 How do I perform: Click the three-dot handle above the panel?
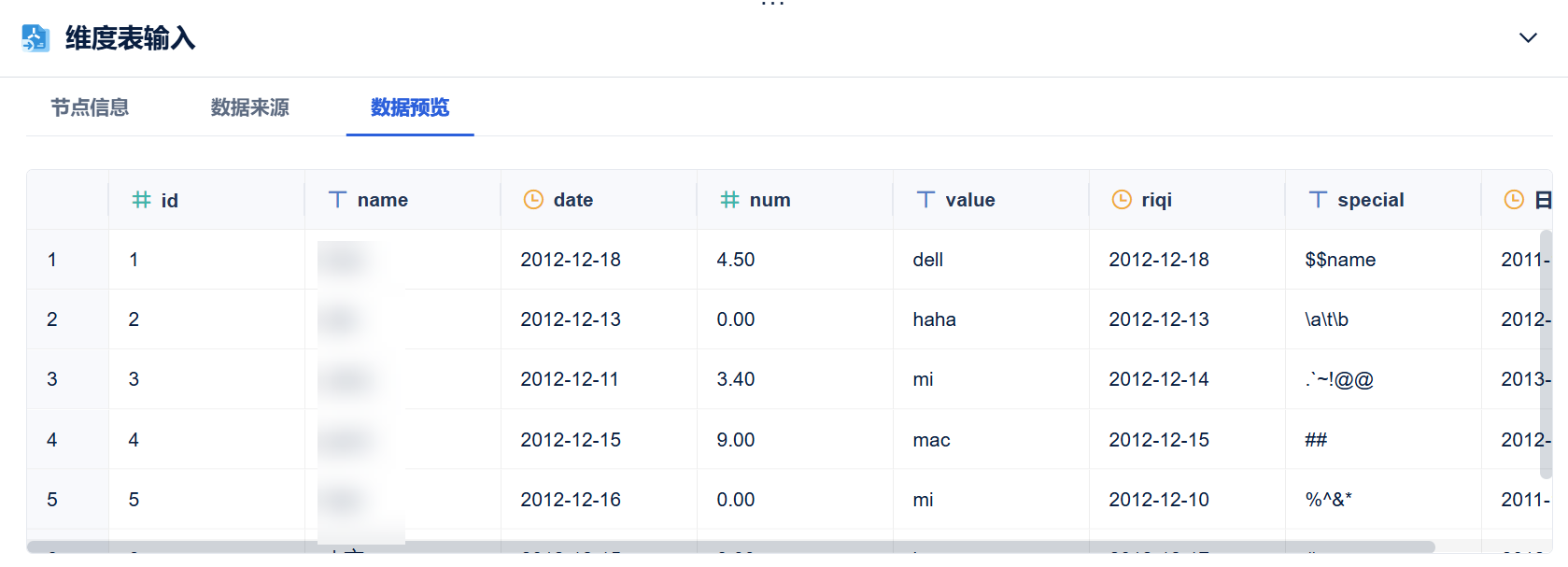click(772, 5)
